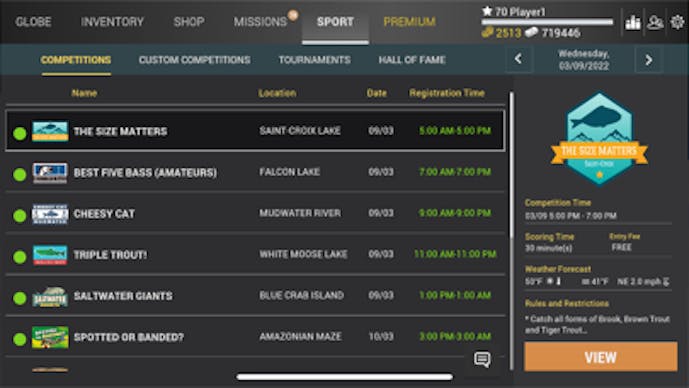
Task: Click the Spotted or Banded logo icon
Action: (50, 337)
